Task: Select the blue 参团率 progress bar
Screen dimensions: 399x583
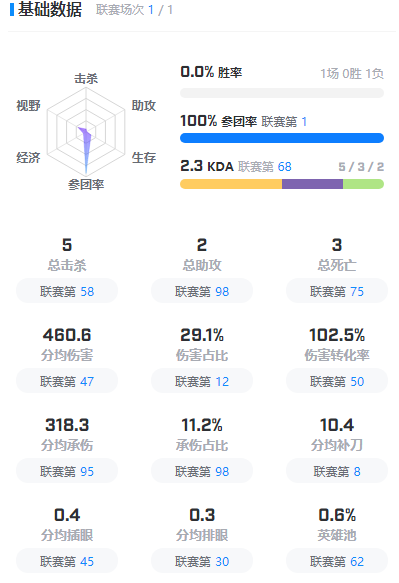Action: 282,138
